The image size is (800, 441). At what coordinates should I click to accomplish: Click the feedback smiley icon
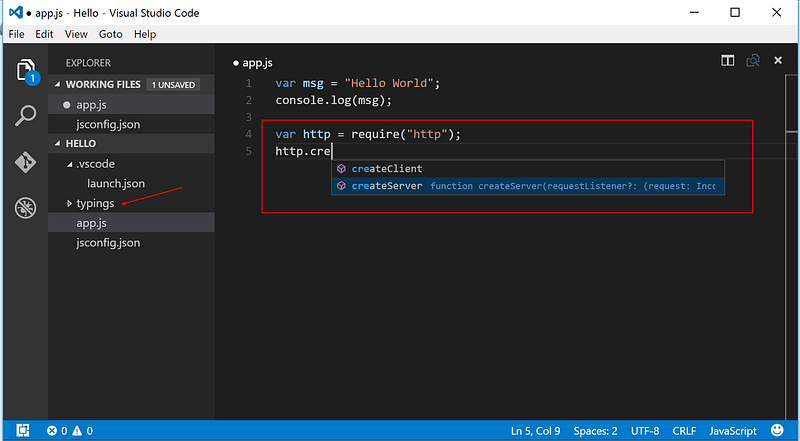point(777,430)
